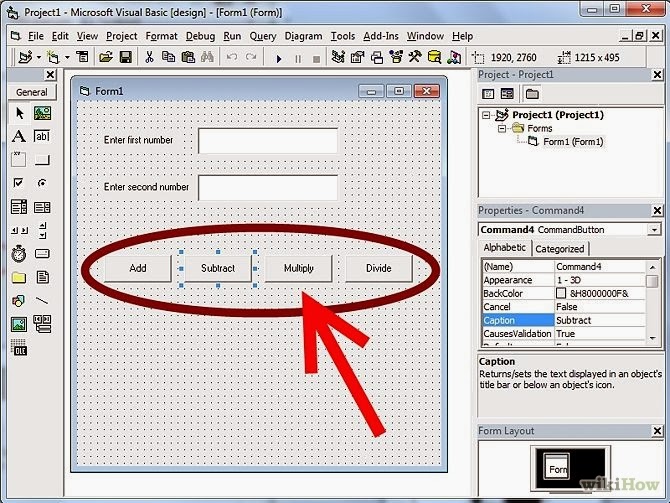Select the TextBox tool (ab| icon)

tap(42, 136)
